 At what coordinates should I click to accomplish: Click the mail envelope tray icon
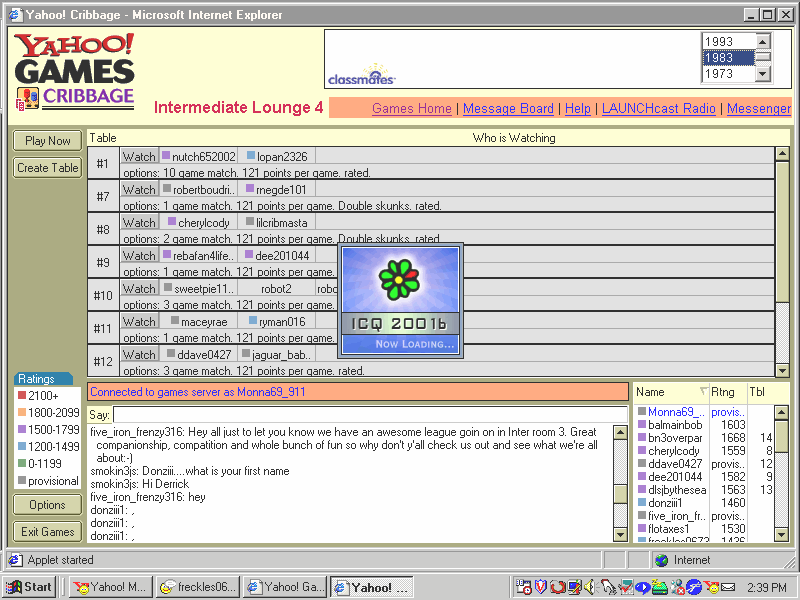(x=728, y=587)
